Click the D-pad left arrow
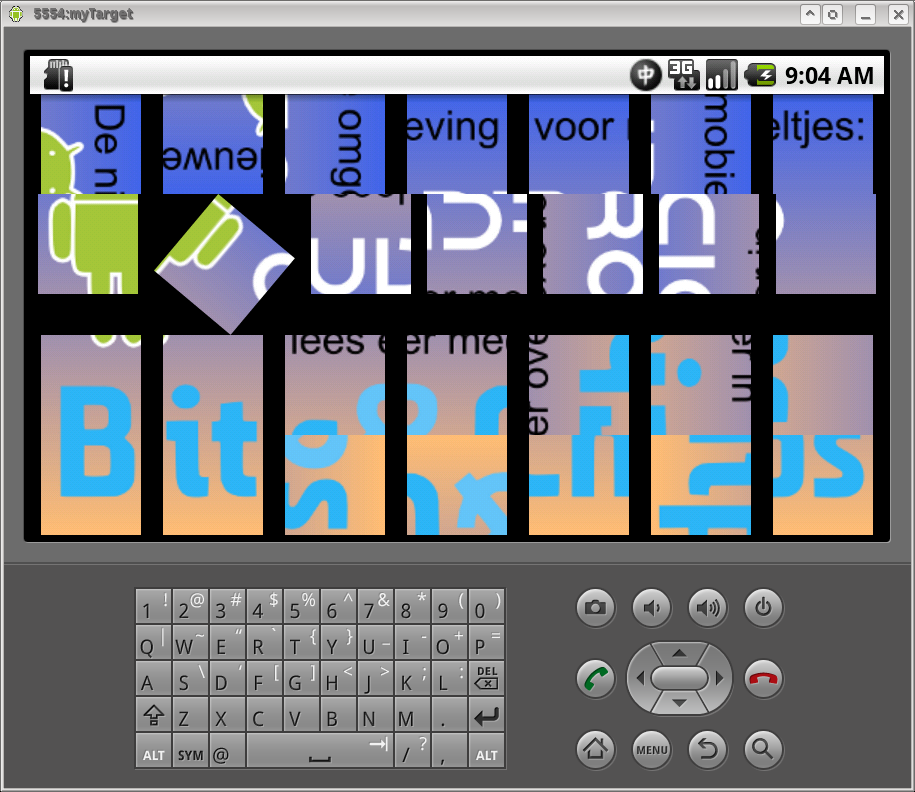Image resolution: width=915 pixels, height=792 pixels. (x=640, y=678)
